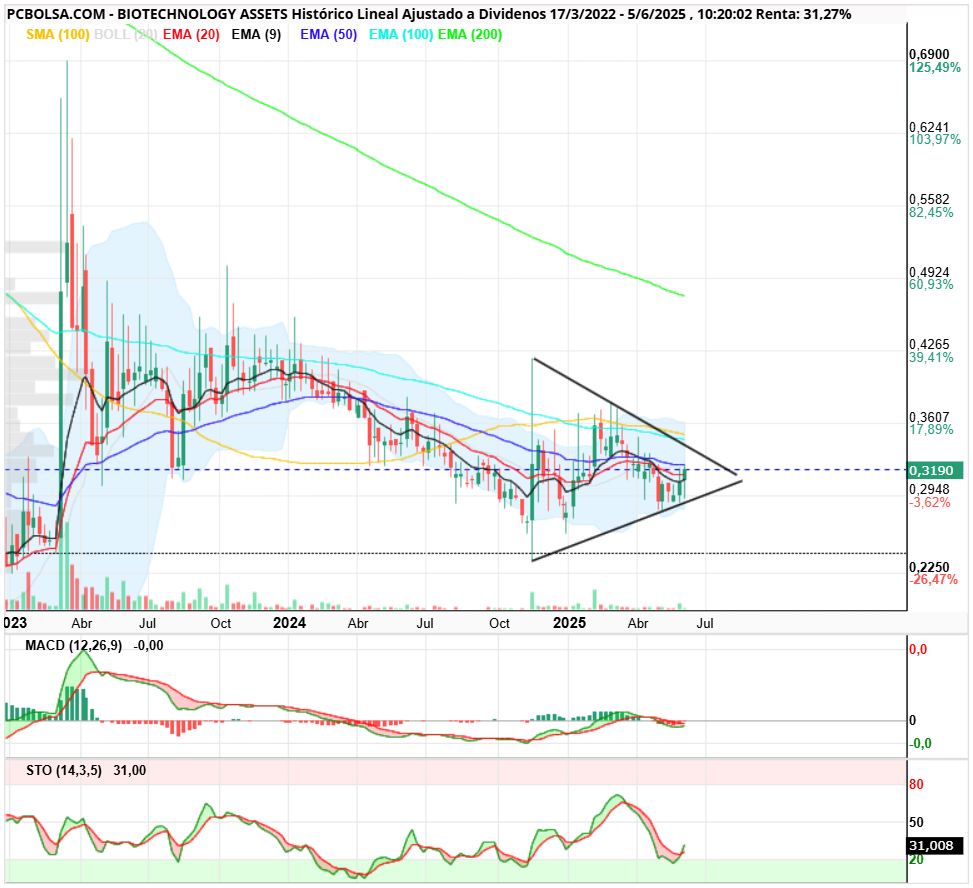Click the 0,2948 price axis label
Screen dimensions: 973x888
[929, 490]
